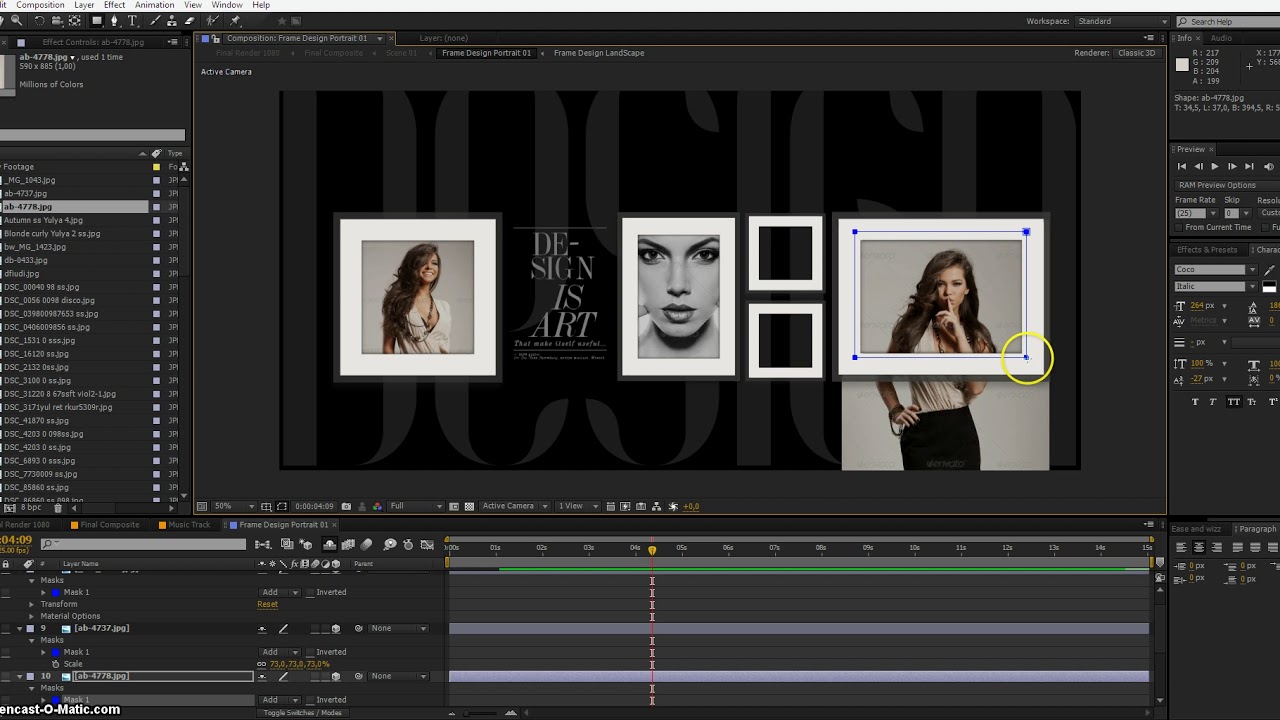Select the Rotation tool
Viewport: 1280px width, 720px height.
click(x=39, y=21)
